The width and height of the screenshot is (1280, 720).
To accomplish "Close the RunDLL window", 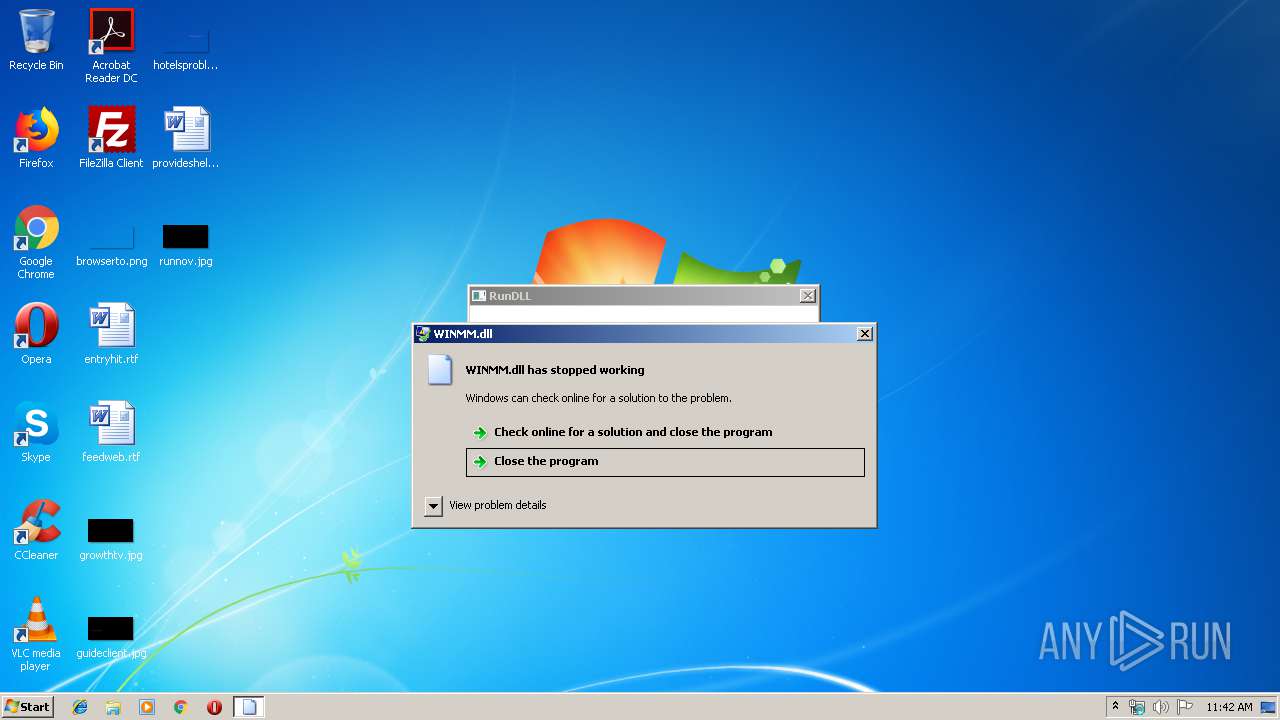I will click(x=808, y=295).
